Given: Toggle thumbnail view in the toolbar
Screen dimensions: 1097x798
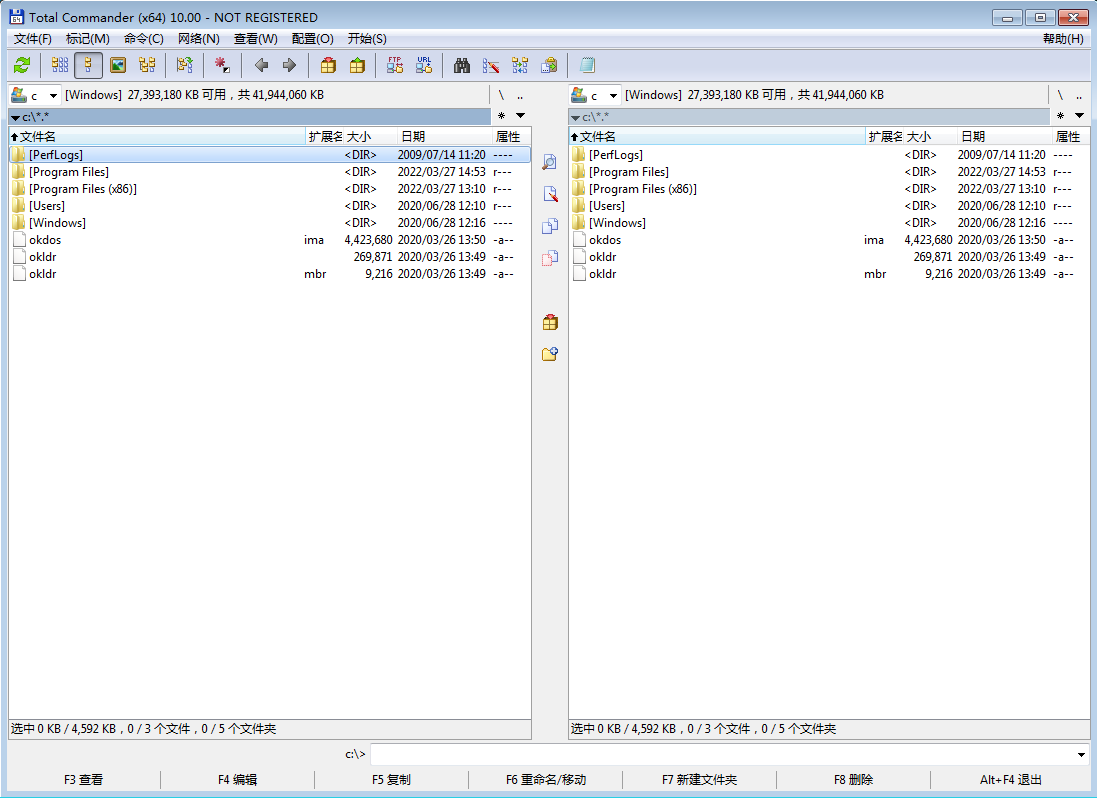Looking at the screenshot, I should (118, 66).
